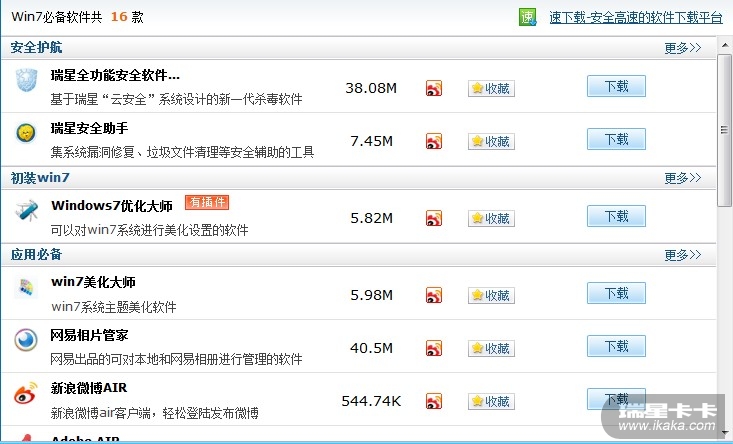The image size is (733, 444).
Task: Download Windows7优化大师
Action: point(616,216)
